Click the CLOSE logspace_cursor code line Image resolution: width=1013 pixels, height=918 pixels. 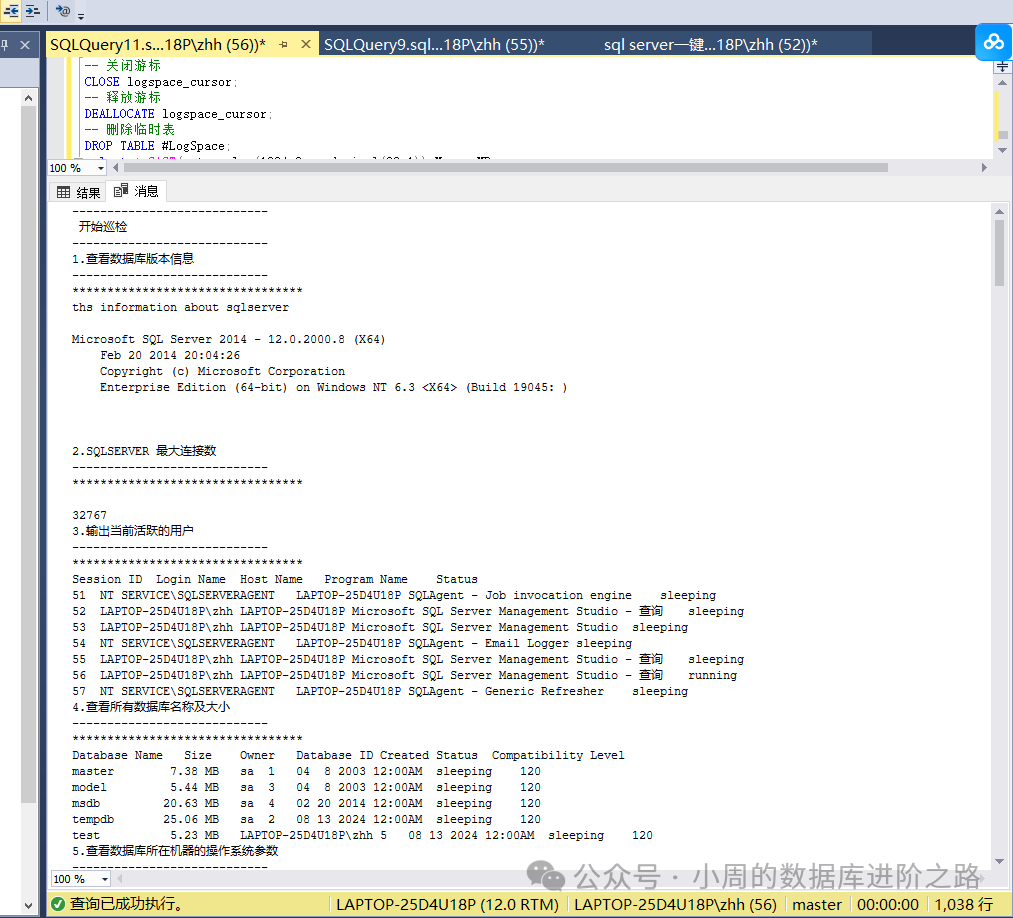point(160,82)
